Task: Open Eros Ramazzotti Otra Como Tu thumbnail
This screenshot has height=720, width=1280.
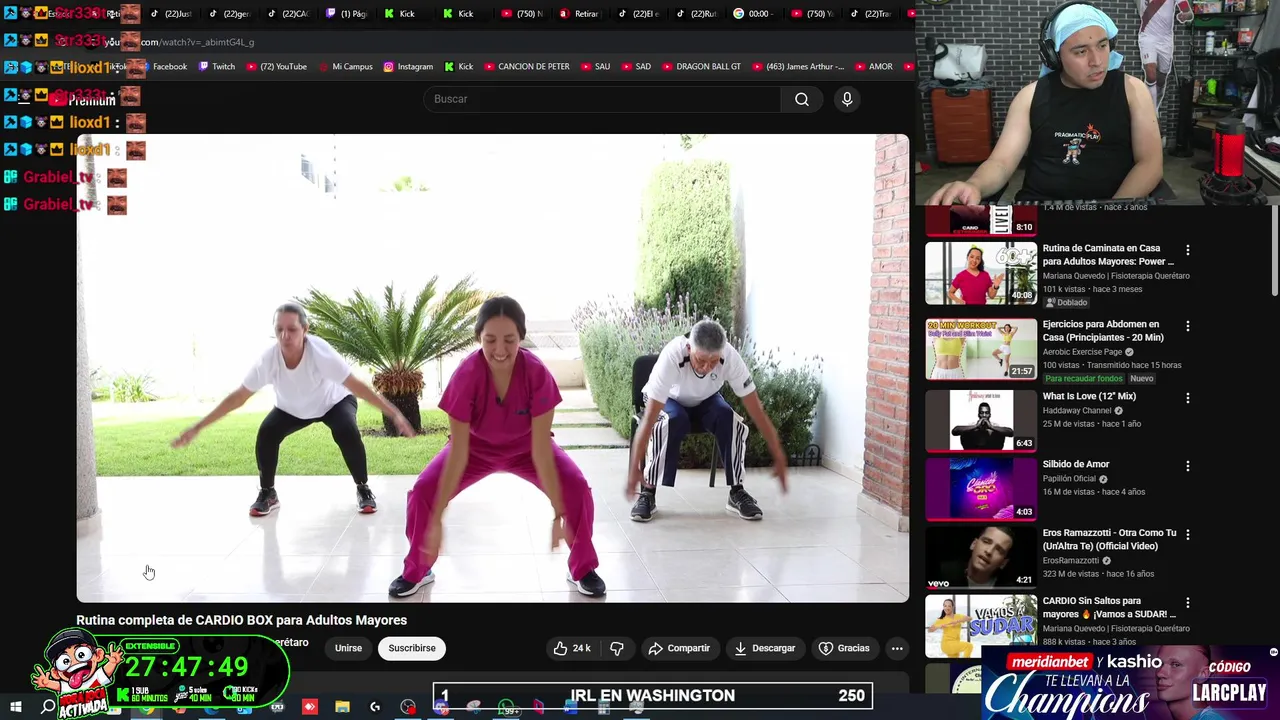Action: pos(981,558)
